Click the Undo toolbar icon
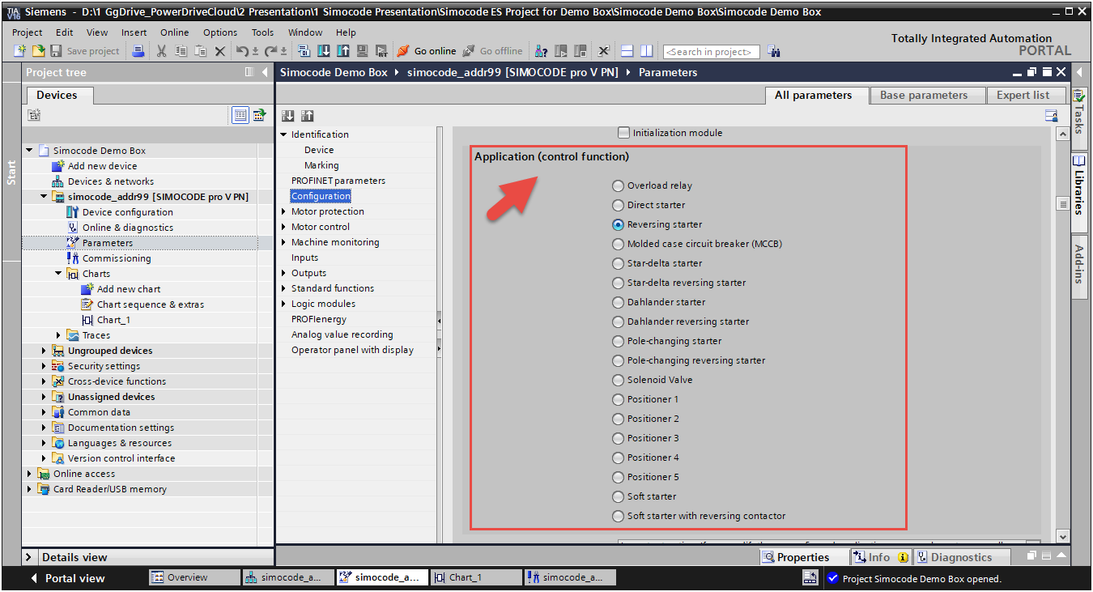 pyautogui.click(x=243, y=51)
